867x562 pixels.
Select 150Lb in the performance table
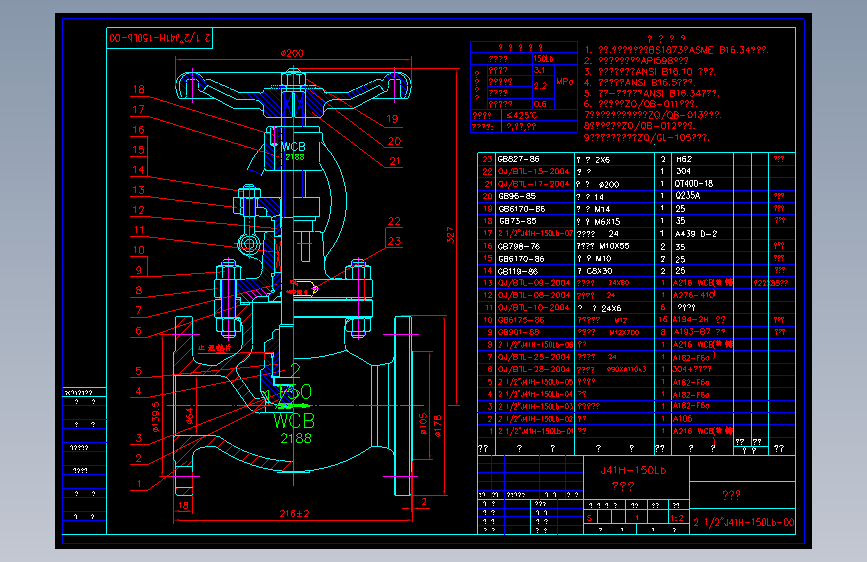coord(544,59)
